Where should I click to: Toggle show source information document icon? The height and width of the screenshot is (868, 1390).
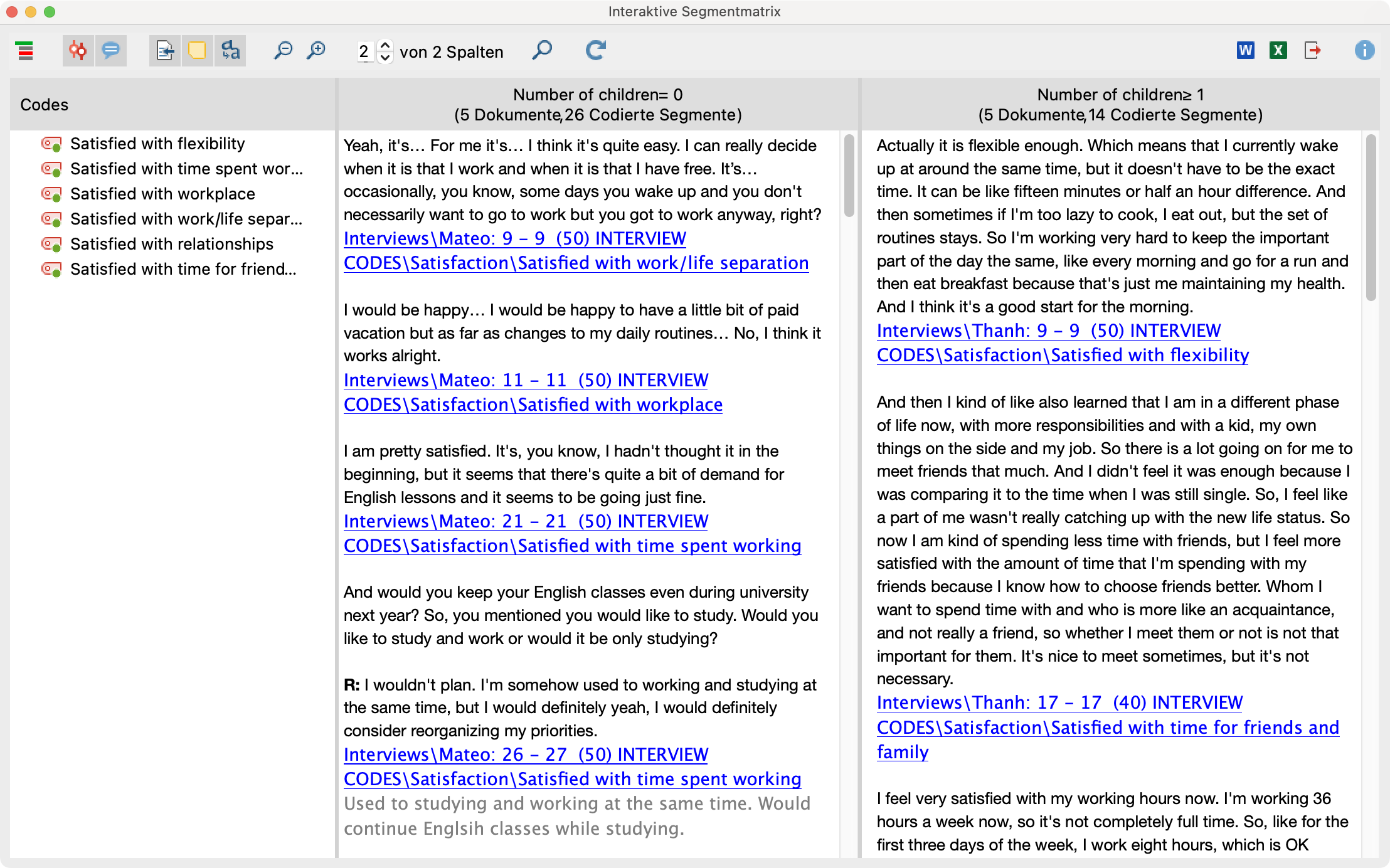[x=165, y=51]
